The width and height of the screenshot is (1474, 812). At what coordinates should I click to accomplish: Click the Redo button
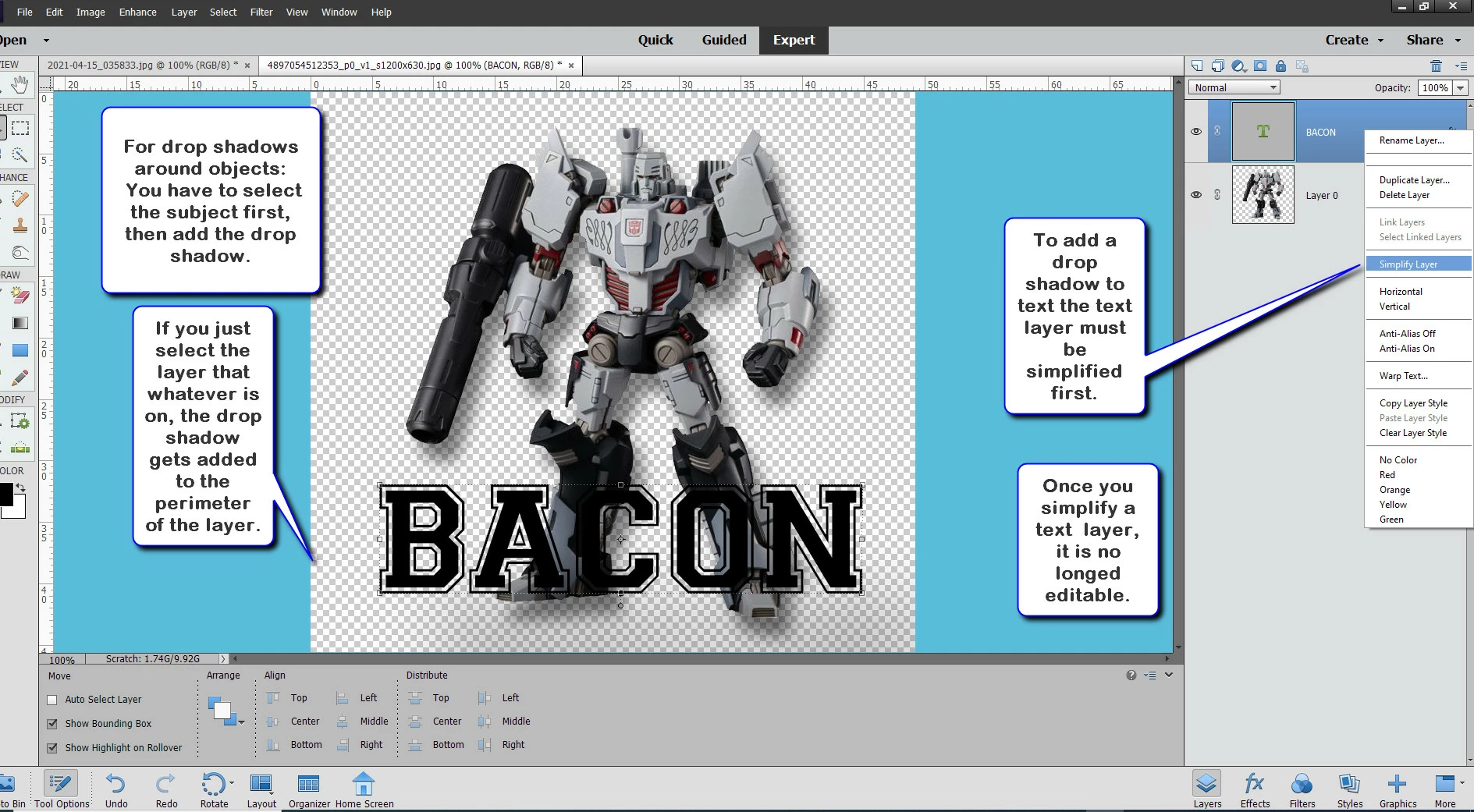(166, 790)
